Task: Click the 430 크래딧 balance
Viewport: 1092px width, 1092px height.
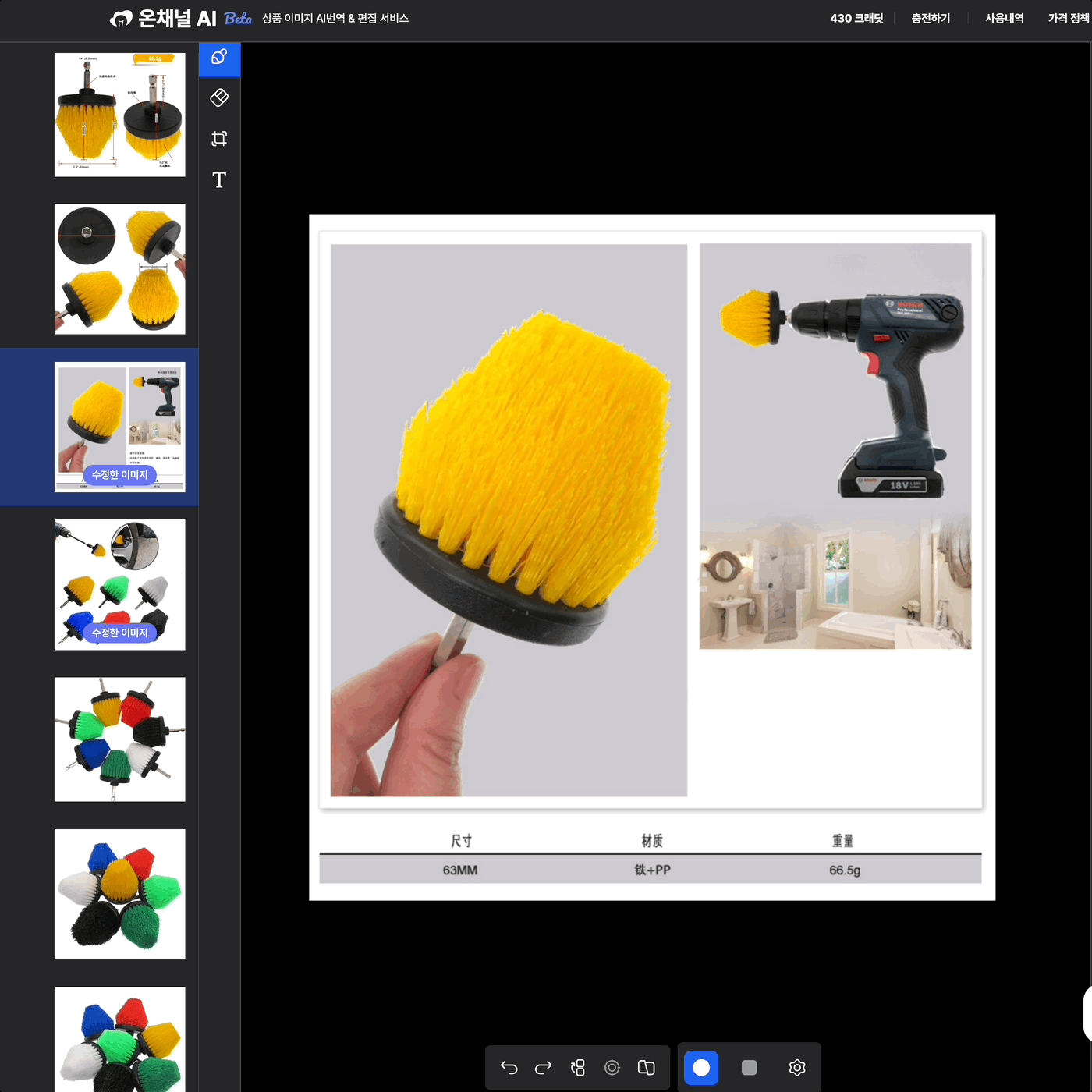Action: (856, 19)
